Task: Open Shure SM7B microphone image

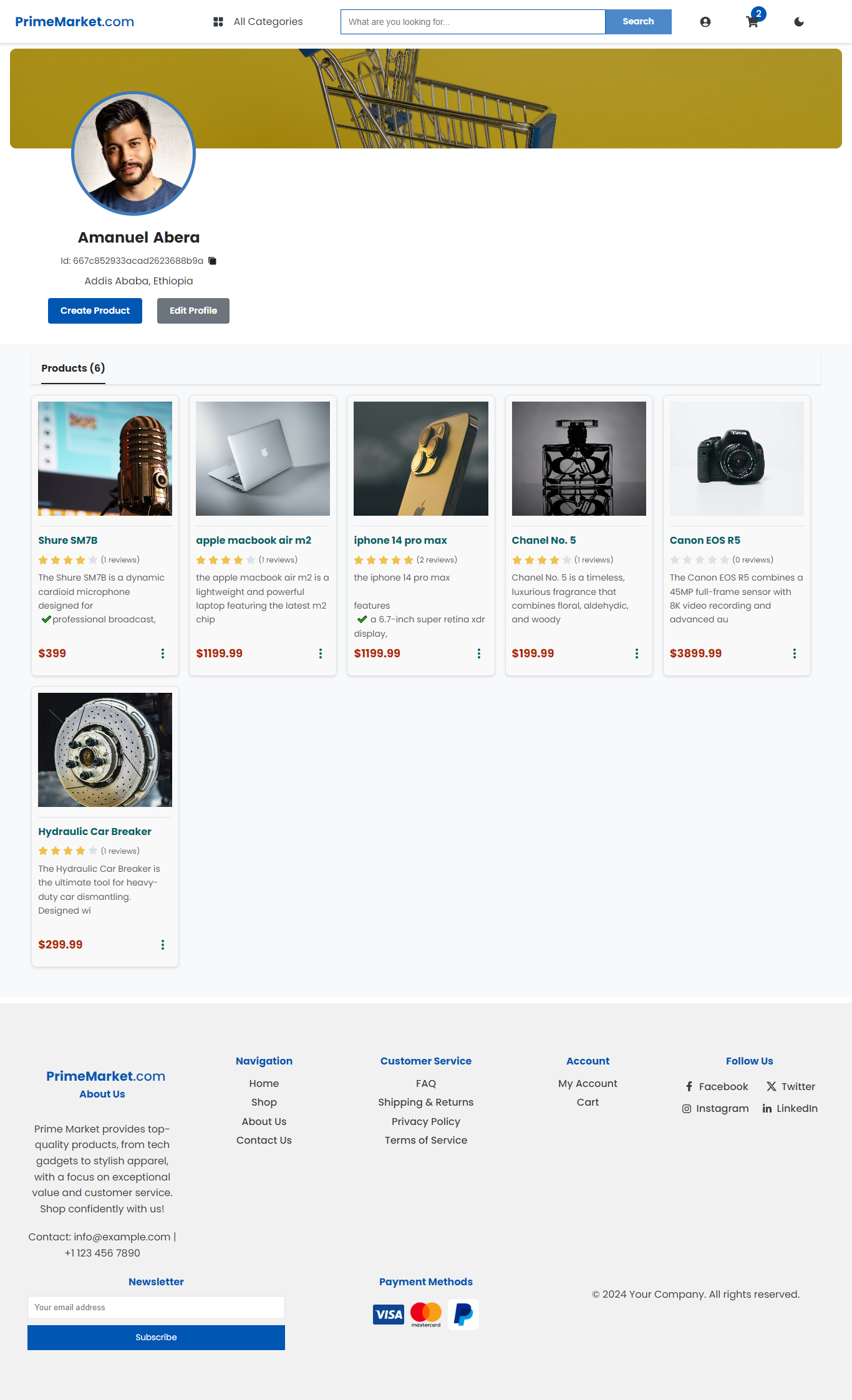Action: [105, 458]
